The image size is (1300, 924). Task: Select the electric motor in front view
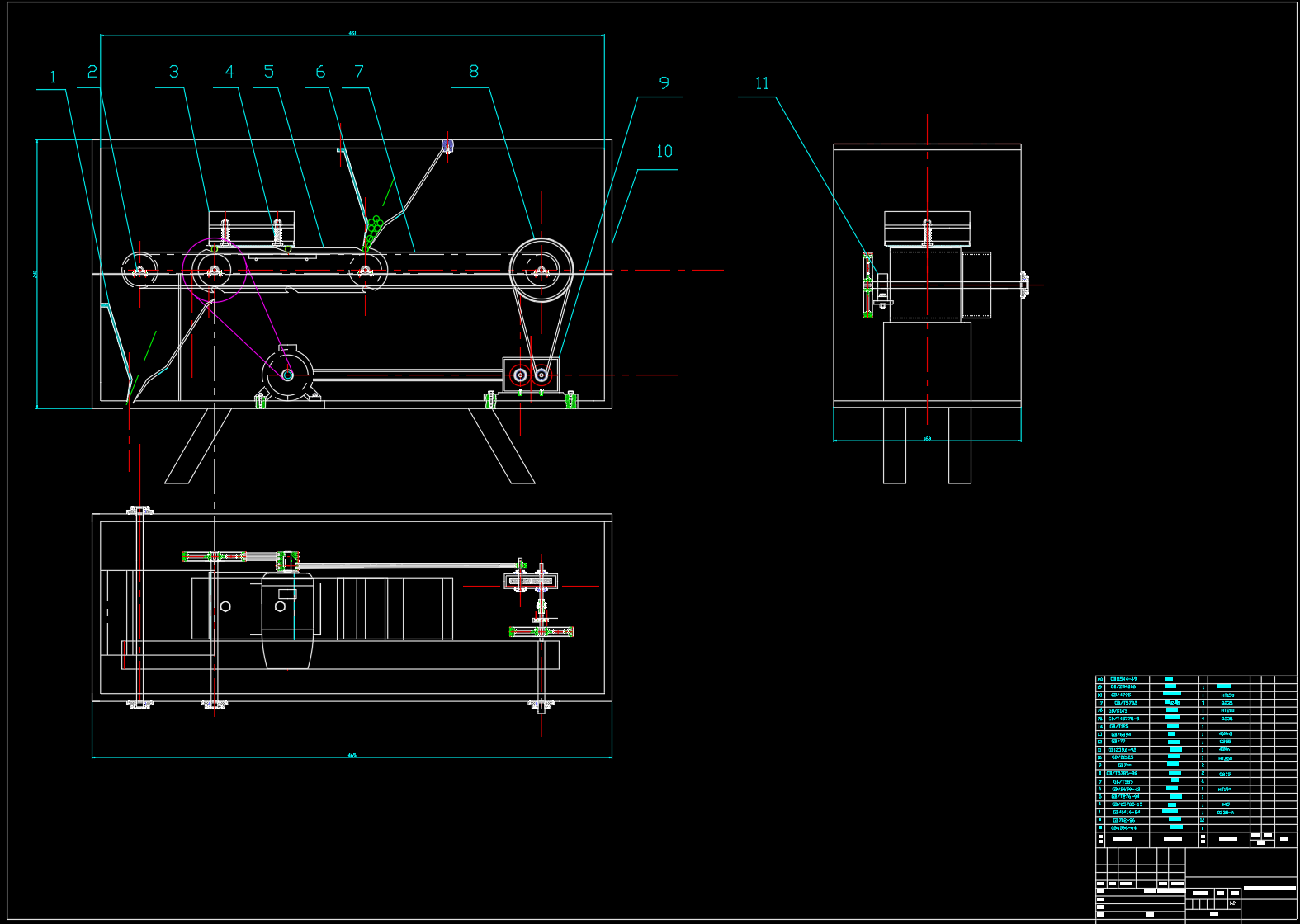(x=287, y=375)
